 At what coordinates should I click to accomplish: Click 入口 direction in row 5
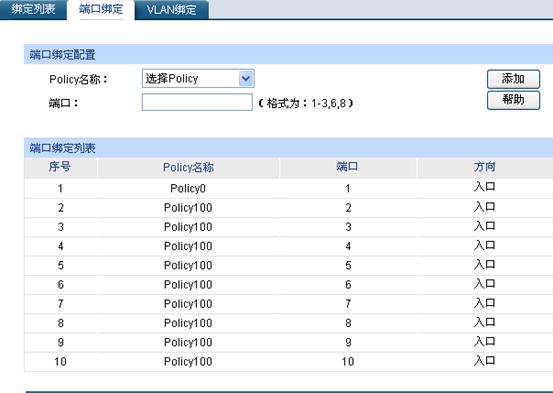coord(485,264)
